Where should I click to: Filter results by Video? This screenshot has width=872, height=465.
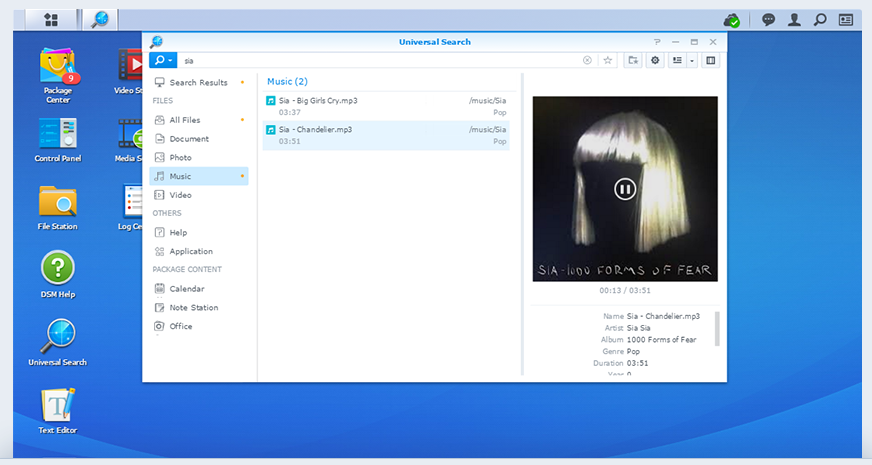(x=199, y=195)
